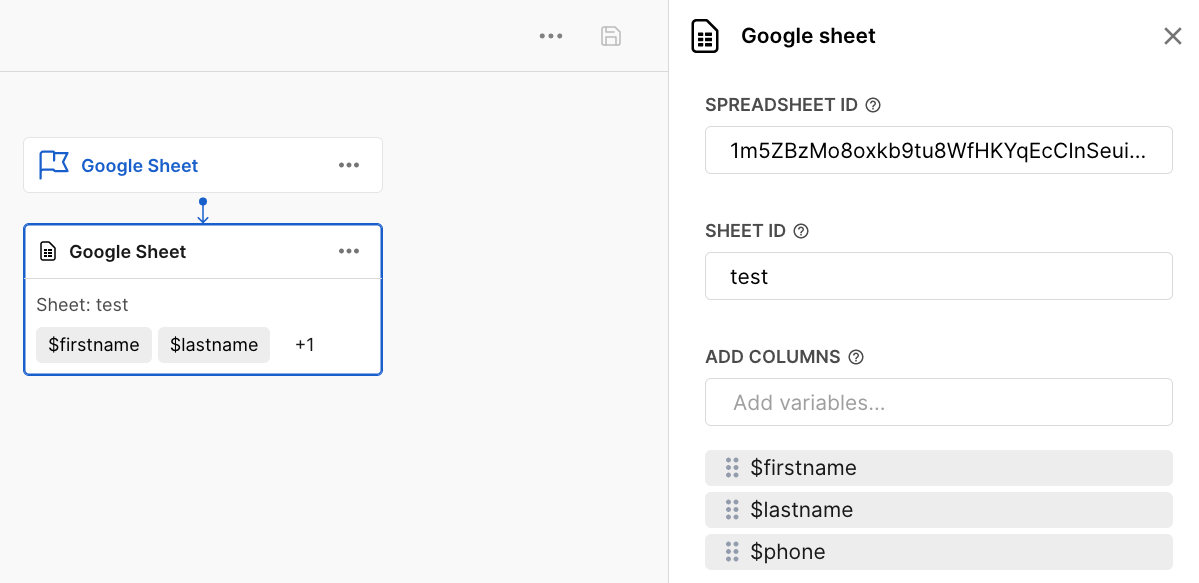Click the sheet icon on the selected block
This screenshot has height=583, width=1199.
click(48, 252)
